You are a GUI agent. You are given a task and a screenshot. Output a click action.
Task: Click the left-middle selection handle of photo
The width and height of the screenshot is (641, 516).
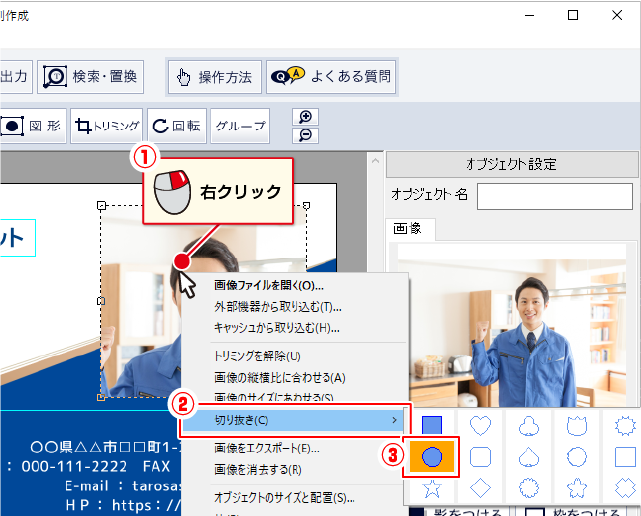tap(101, 301)
